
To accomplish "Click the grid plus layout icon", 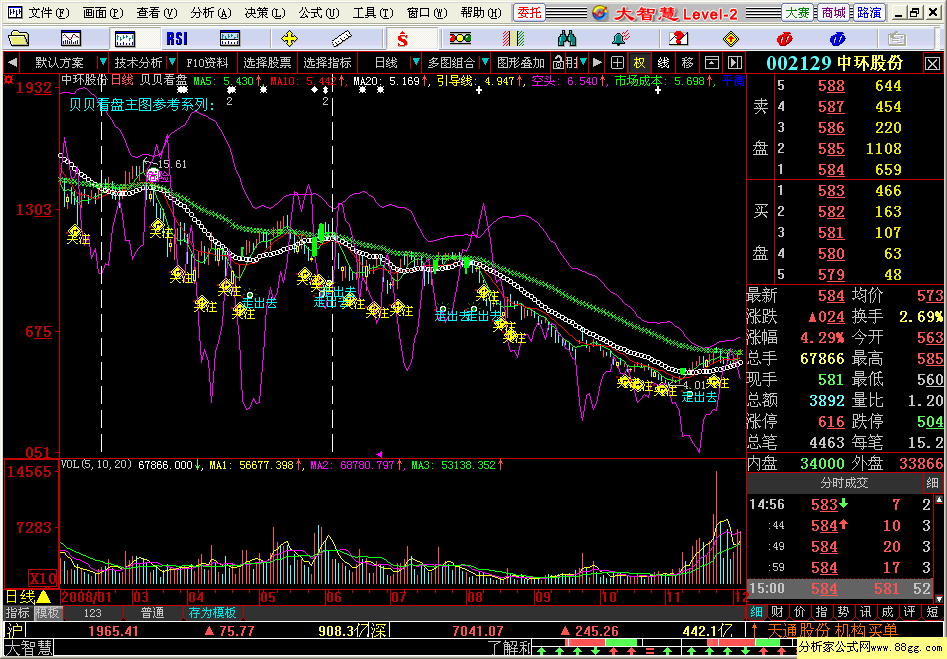I will (617, 63).
